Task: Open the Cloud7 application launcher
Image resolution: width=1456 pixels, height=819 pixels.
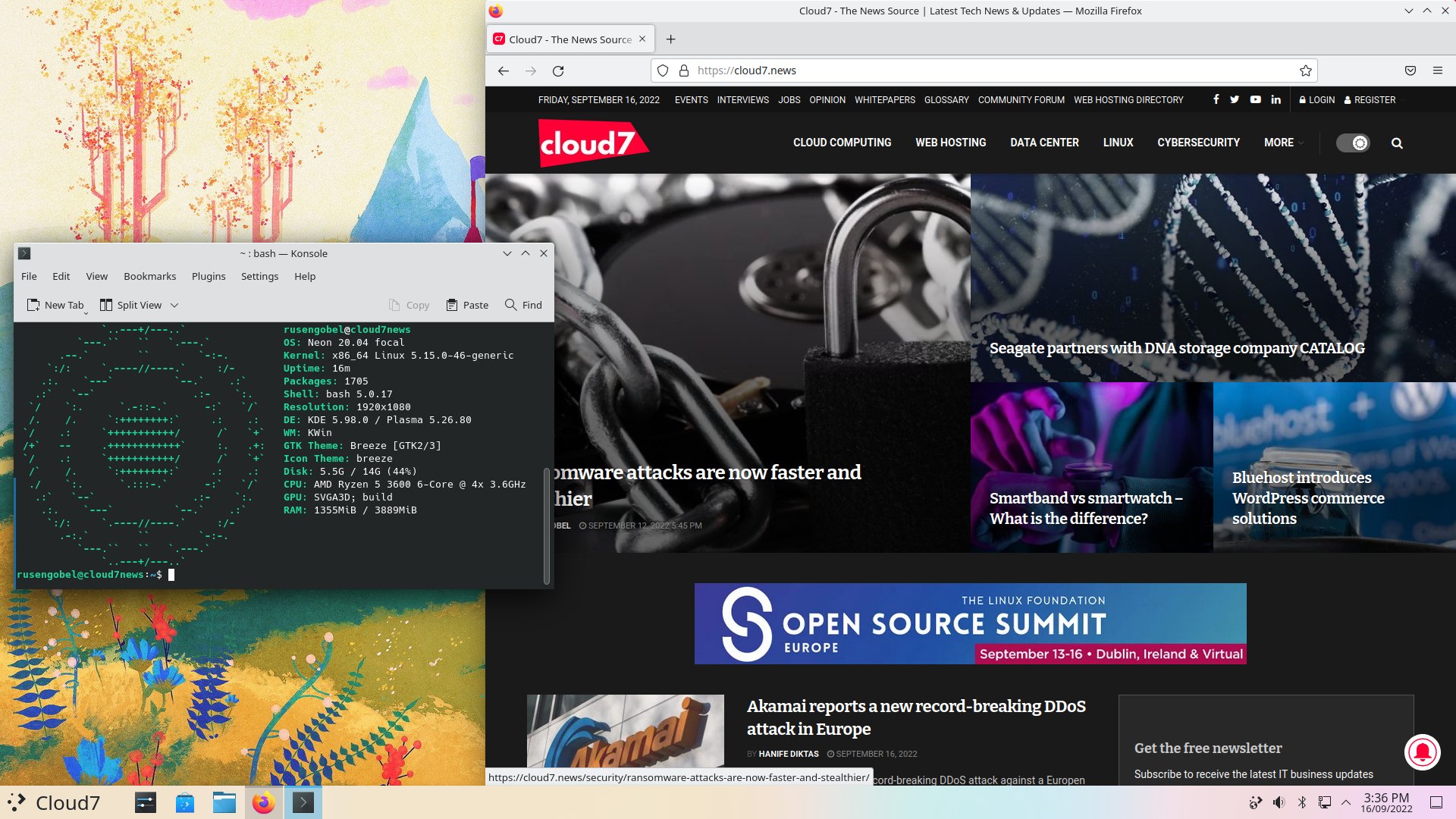Action: [53, 802]
